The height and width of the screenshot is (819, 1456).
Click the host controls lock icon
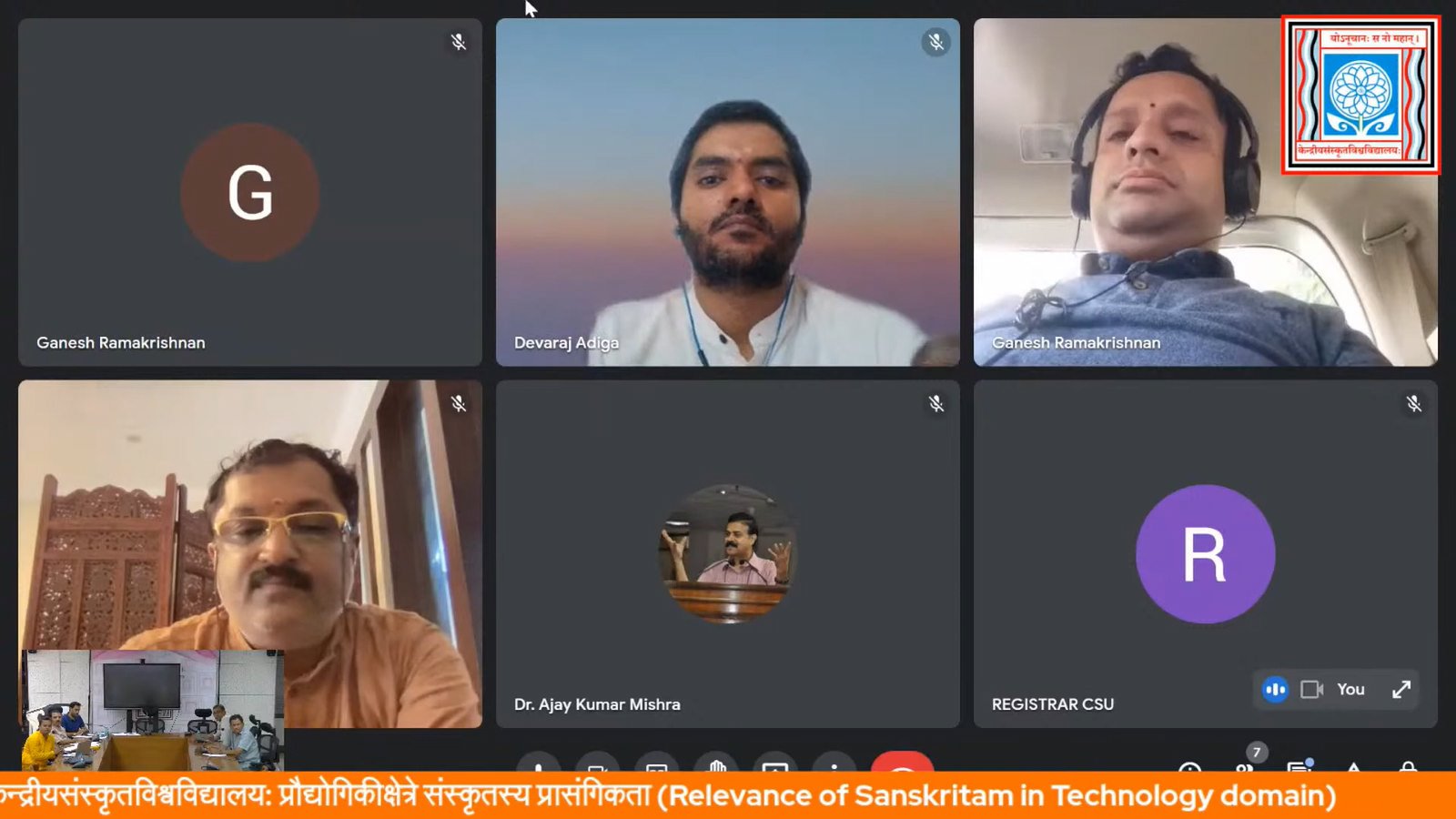[x=1409, y=766]
